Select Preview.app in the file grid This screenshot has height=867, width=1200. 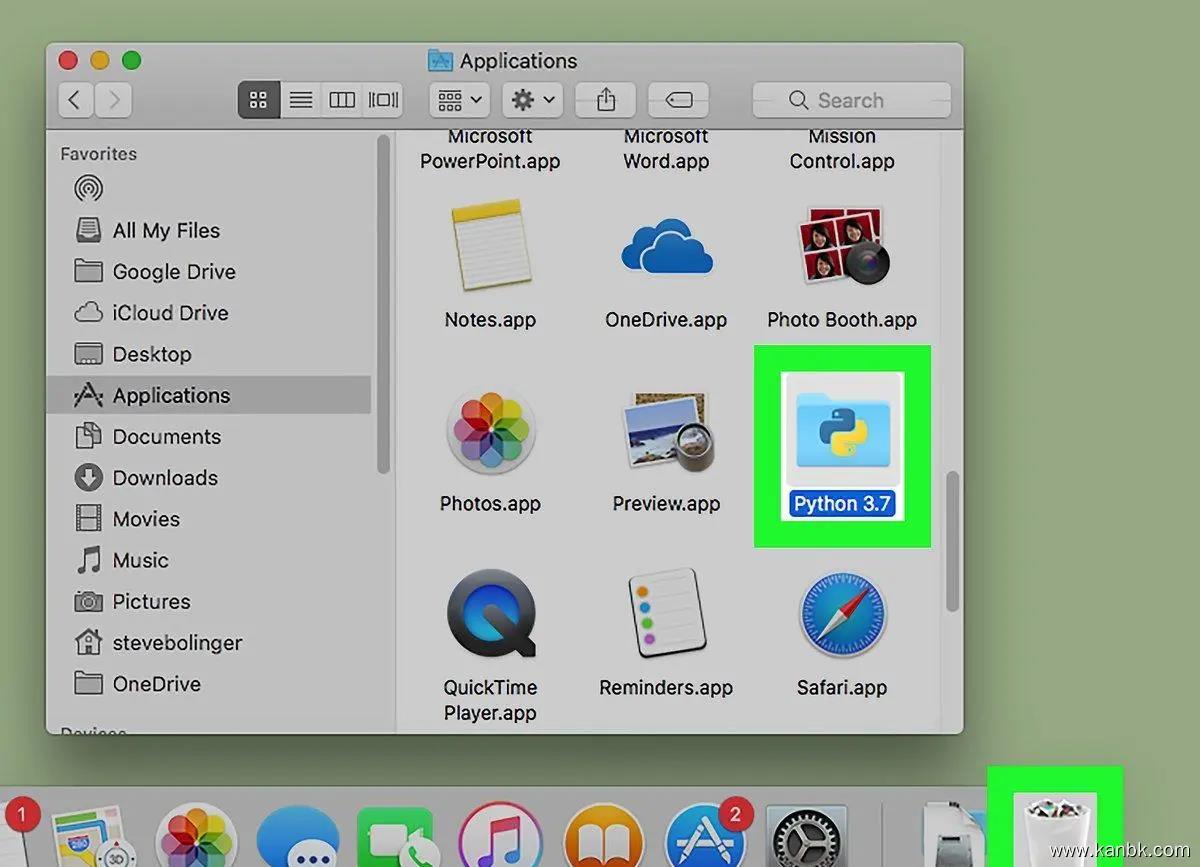coord(666,431)
